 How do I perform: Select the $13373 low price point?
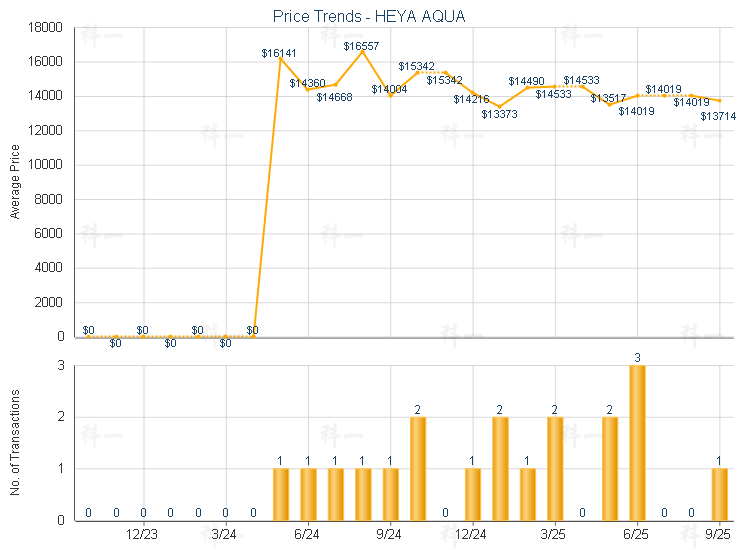coord(499,107)
